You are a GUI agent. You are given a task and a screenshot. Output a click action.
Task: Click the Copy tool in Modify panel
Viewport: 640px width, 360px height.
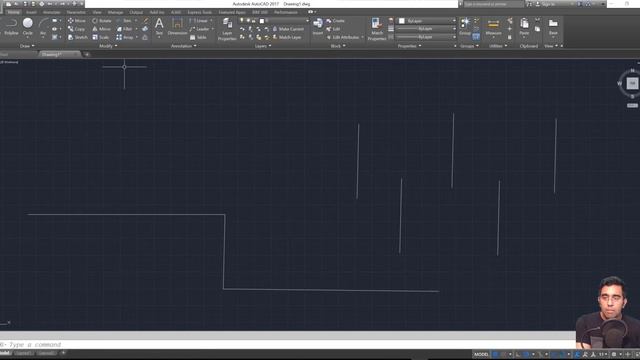(76, 29)
